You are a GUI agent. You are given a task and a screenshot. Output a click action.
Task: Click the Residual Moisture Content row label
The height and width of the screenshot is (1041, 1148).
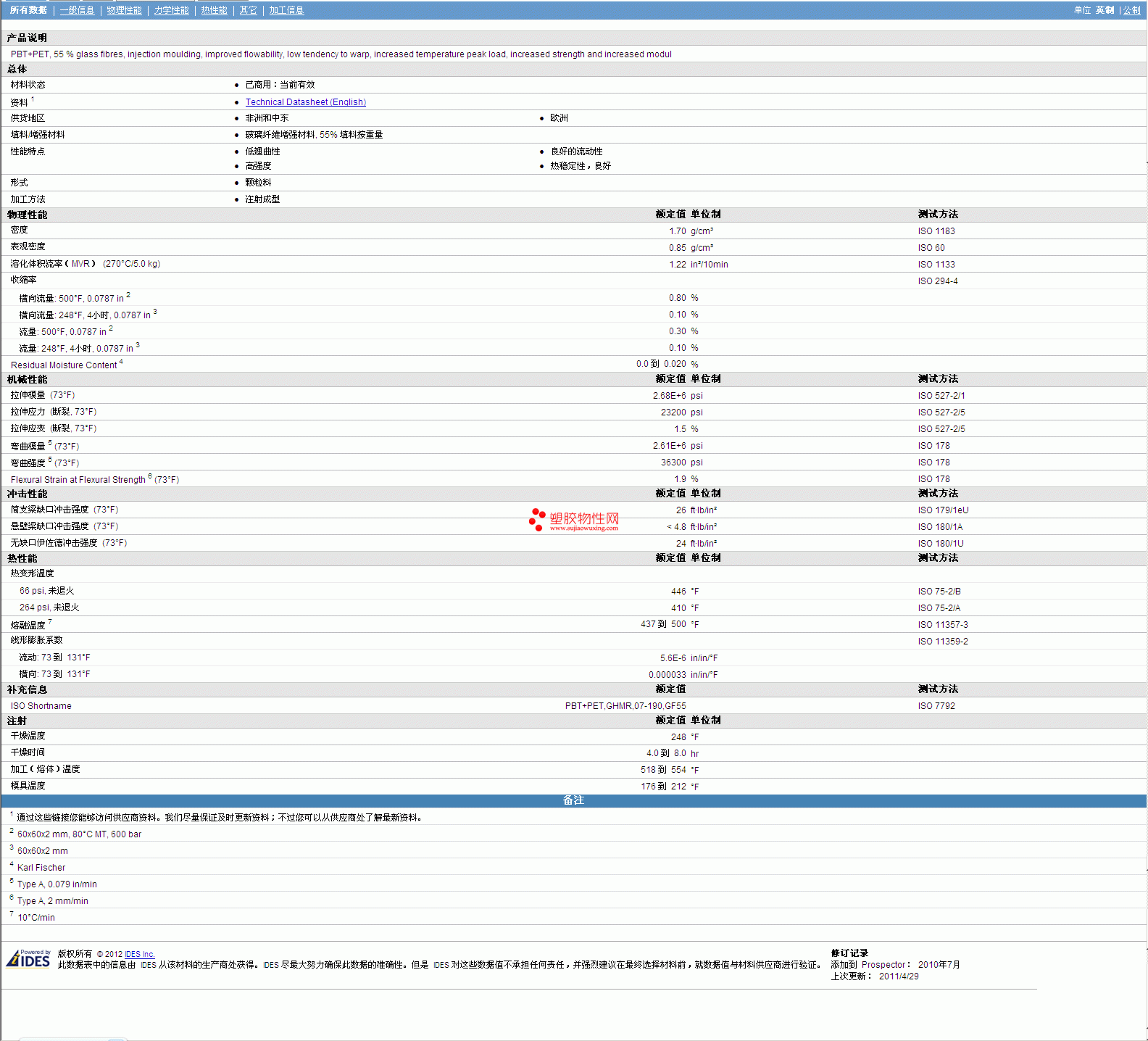64,365
